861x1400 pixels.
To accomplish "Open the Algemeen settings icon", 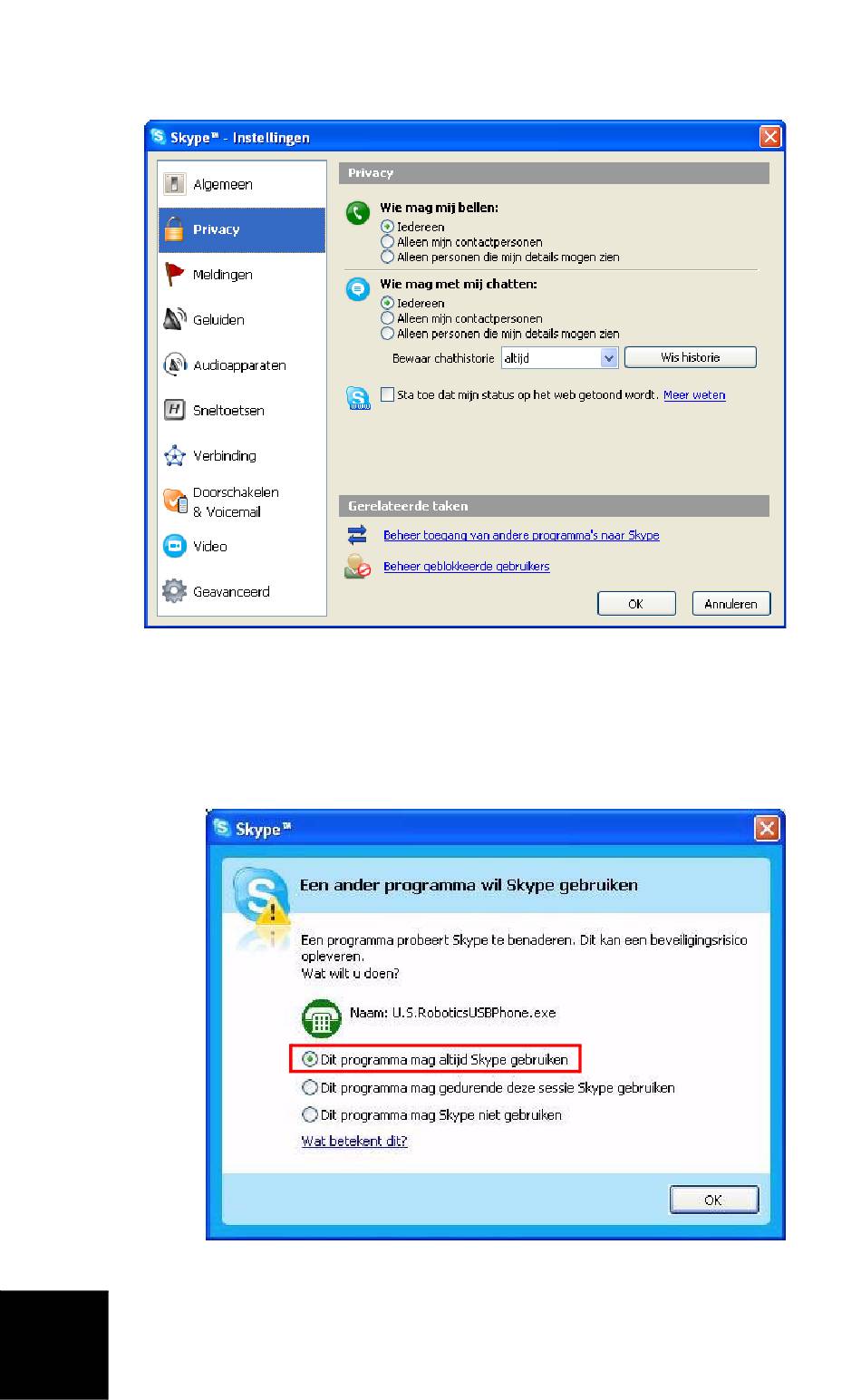I will coord(174,184).
